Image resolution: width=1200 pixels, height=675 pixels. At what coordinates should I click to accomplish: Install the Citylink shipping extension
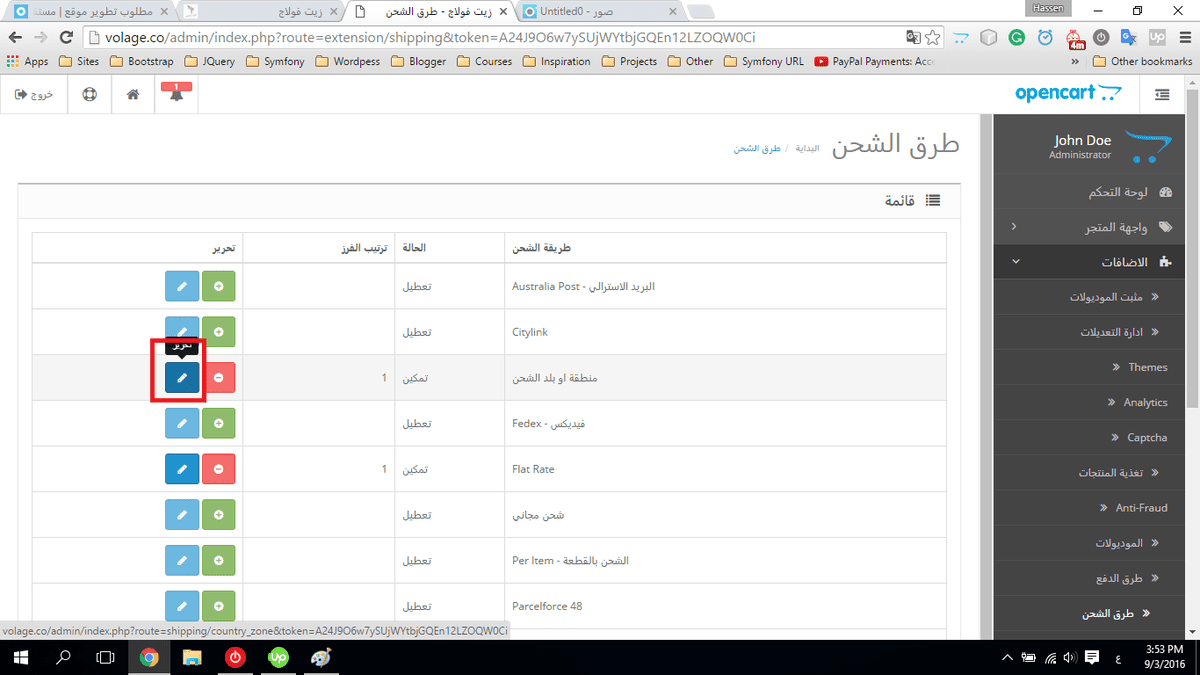pyautogui.click(x=218, y=331)
